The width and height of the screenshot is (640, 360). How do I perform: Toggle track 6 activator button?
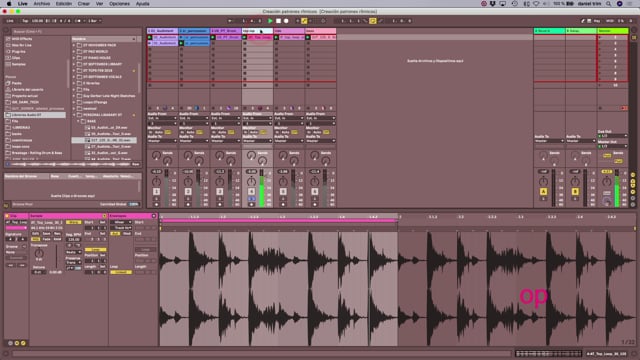(315, 191)
